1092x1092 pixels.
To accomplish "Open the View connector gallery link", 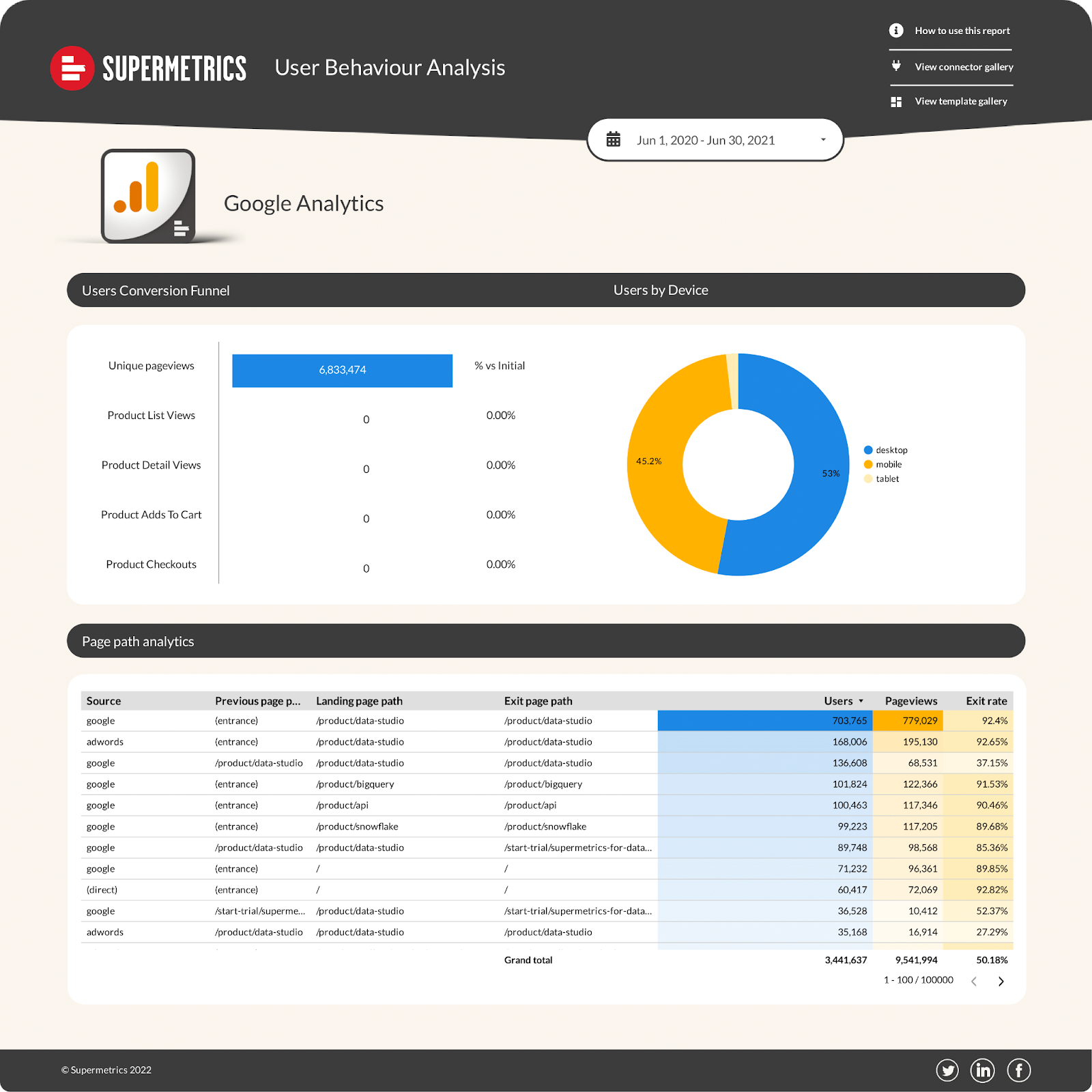I will [964, 67].
